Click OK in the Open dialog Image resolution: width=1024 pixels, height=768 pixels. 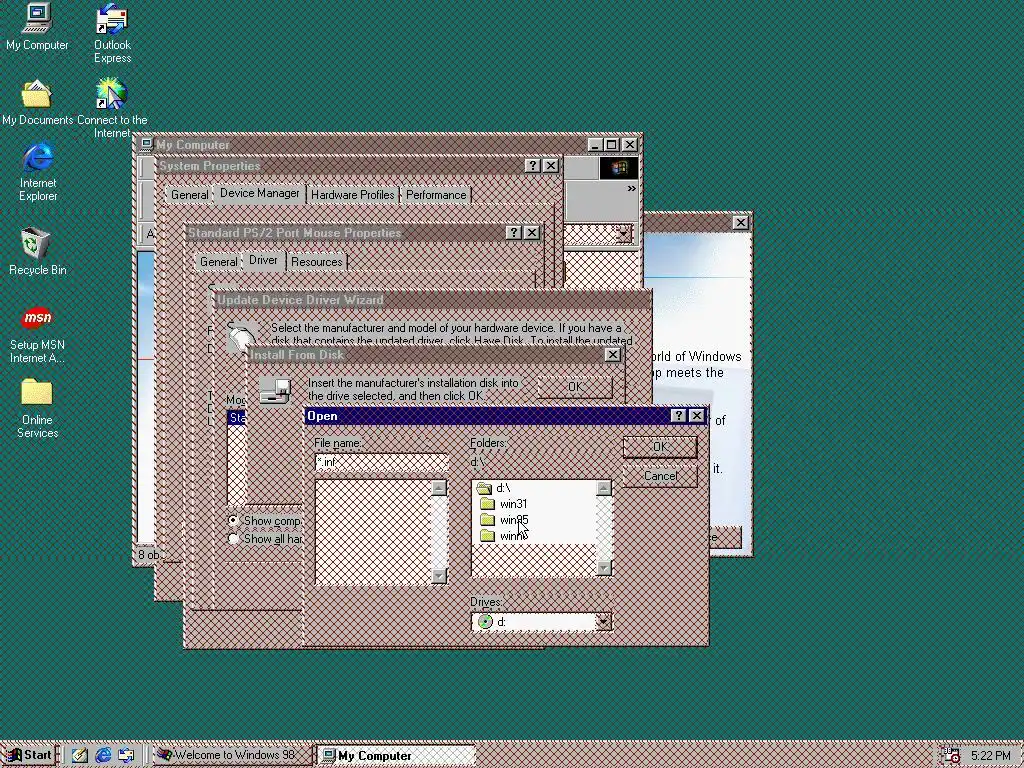click(660, 447)
